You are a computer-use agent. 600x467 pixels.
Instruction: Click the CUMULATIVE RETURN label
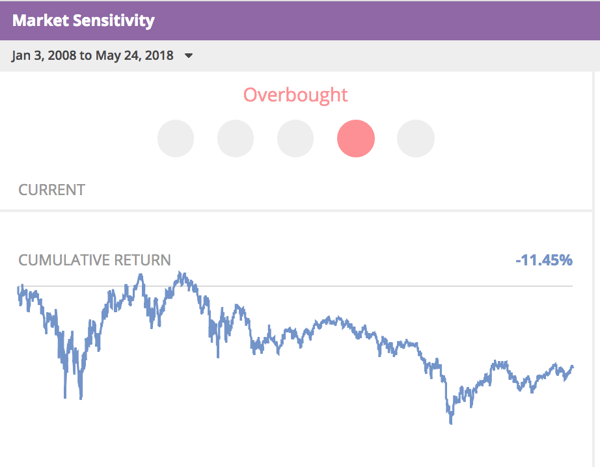pos(95,260)
